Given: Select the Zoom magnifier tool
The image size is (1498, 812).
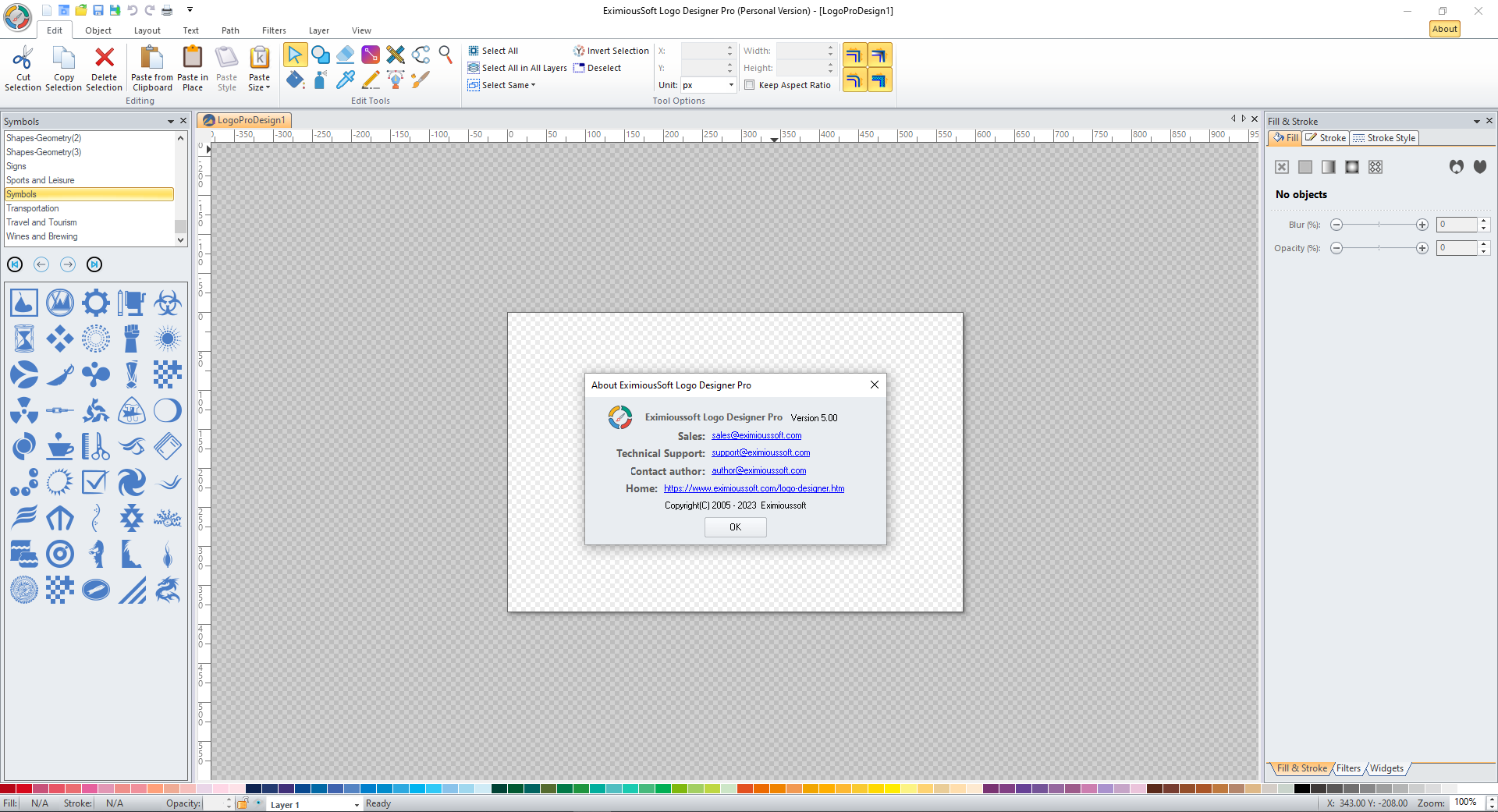Looking at the screenshot, I should 445,55.
